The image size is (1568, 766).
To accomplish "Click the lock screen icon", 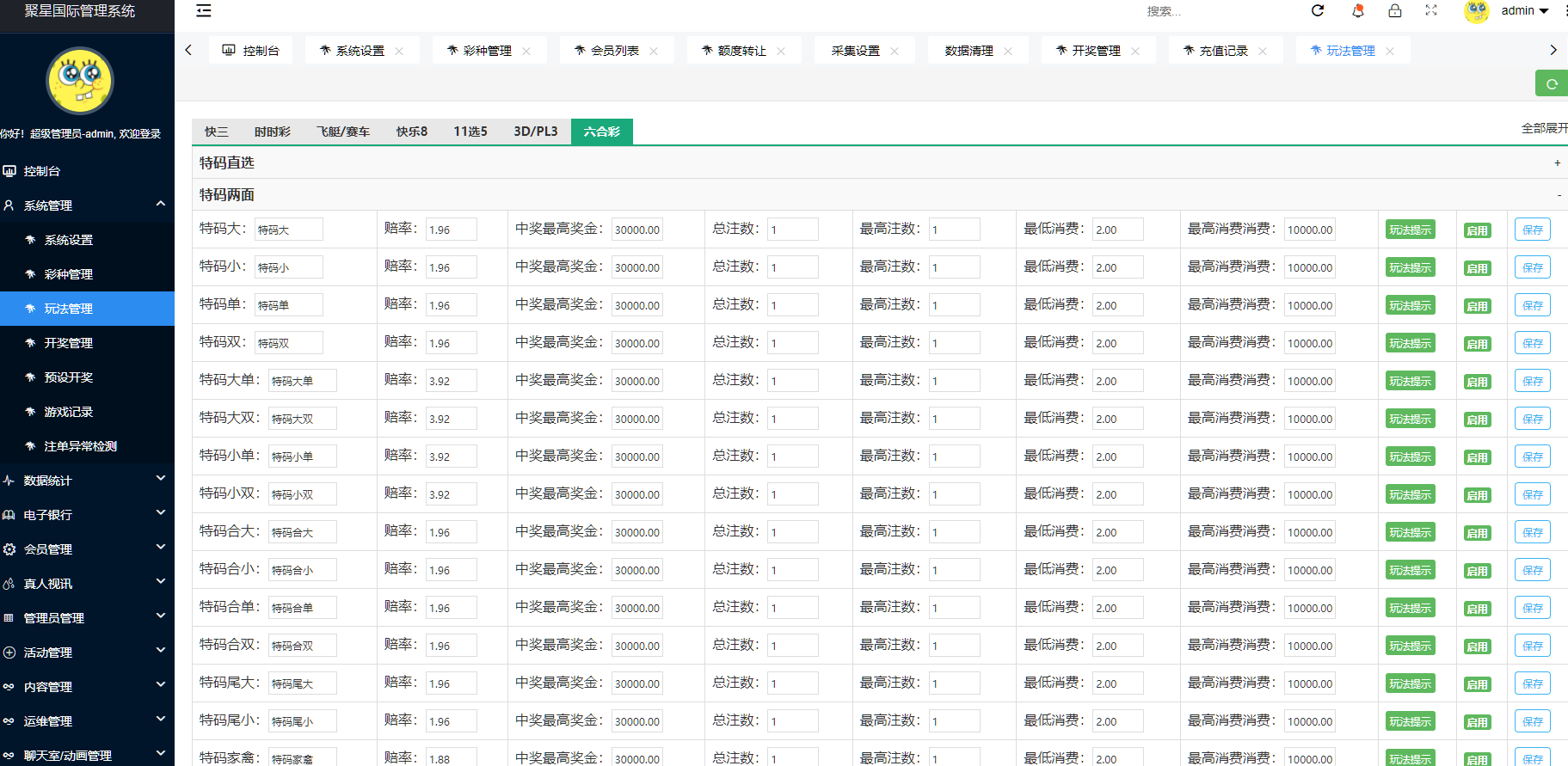I will tap(1395, 10).
